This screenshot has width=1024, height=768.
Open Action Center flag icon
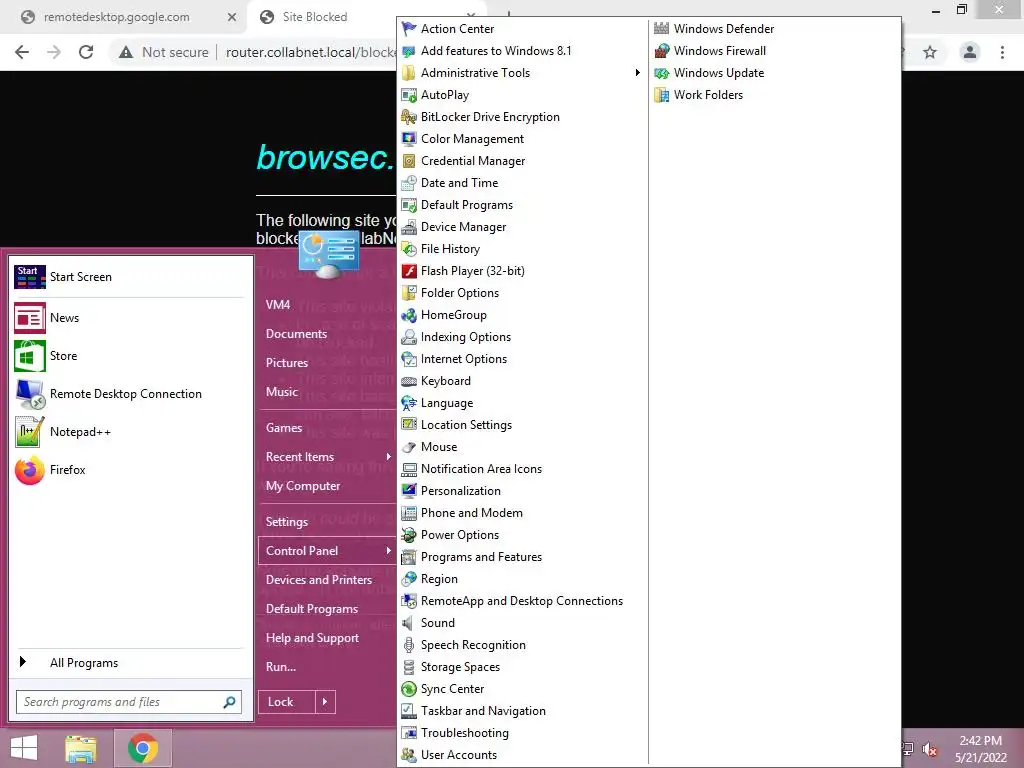click(409, 29)
